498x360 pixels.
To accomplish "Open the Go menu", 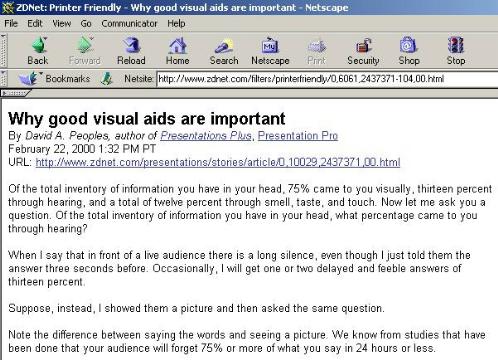I will pos(86,23).
